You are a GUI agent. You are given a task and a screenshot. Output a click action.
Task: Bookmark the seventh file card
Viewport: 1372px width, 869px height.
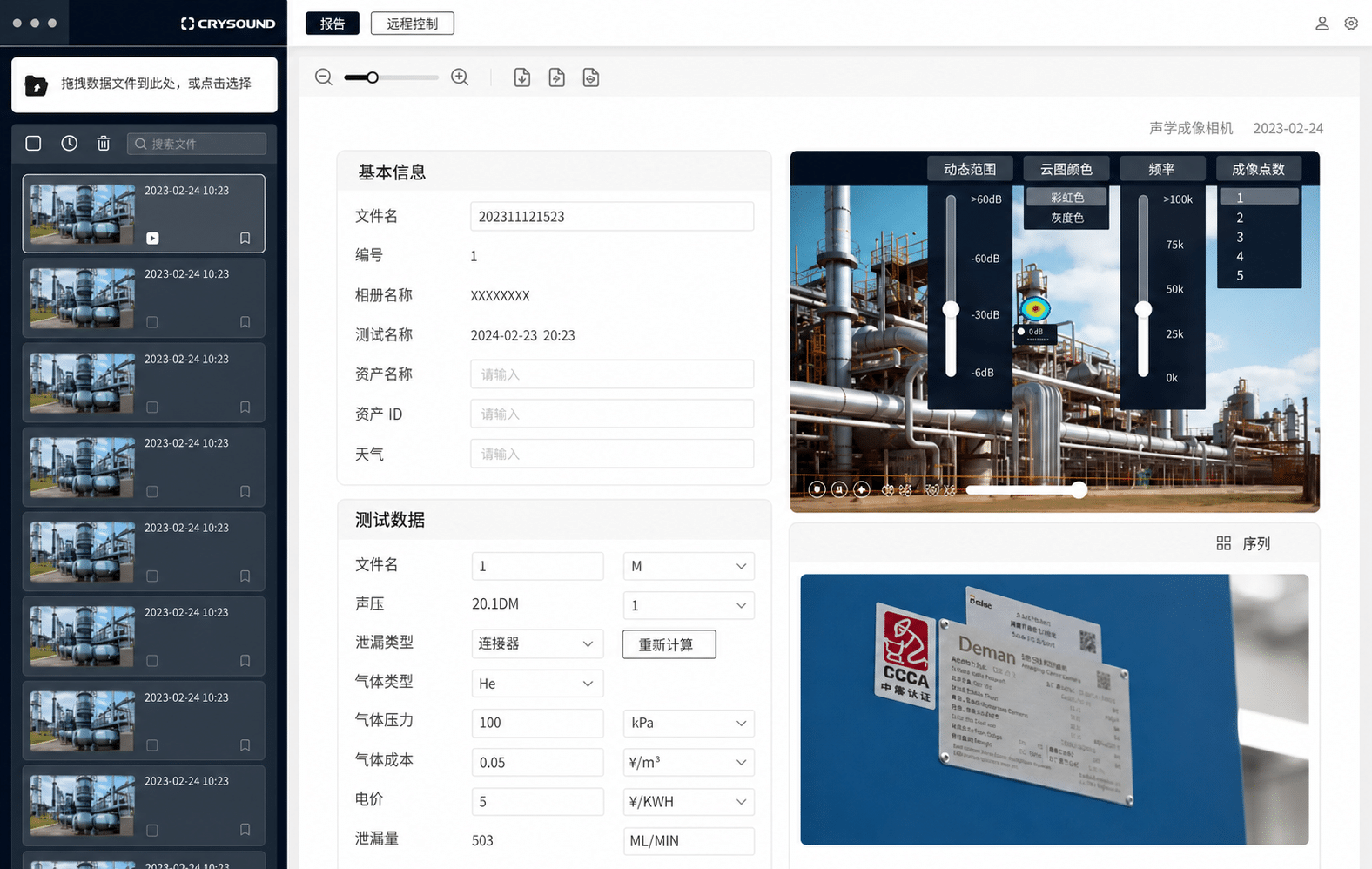pyautogui.click(x=245, y=744)
